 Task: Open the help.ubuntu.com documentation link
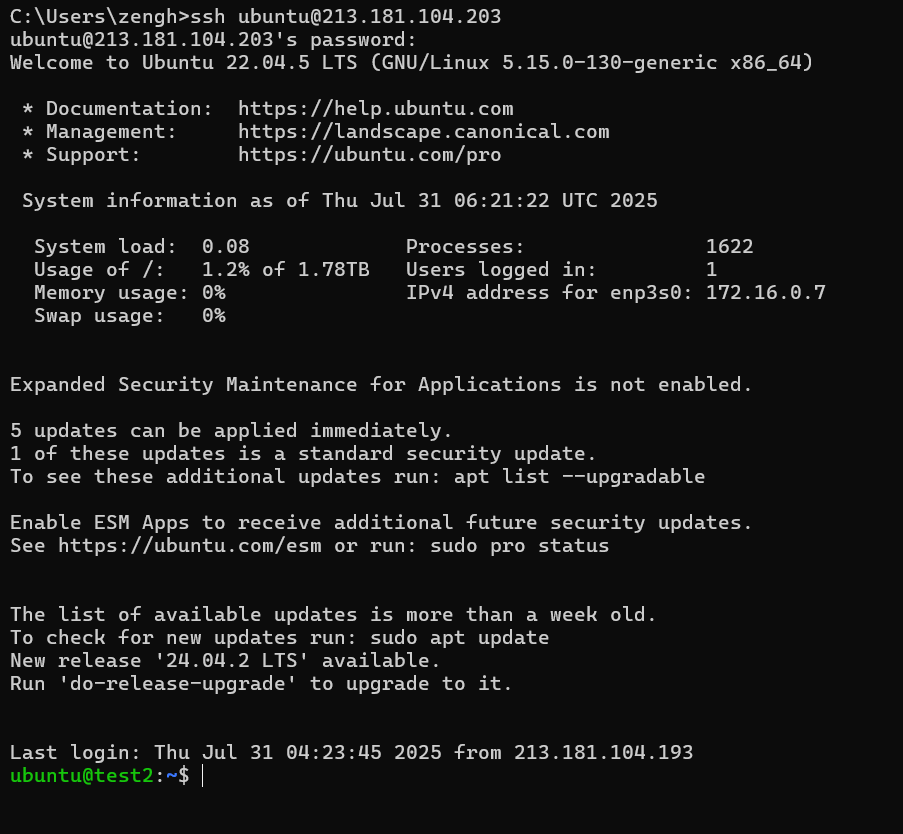click(x=375, y=109)
